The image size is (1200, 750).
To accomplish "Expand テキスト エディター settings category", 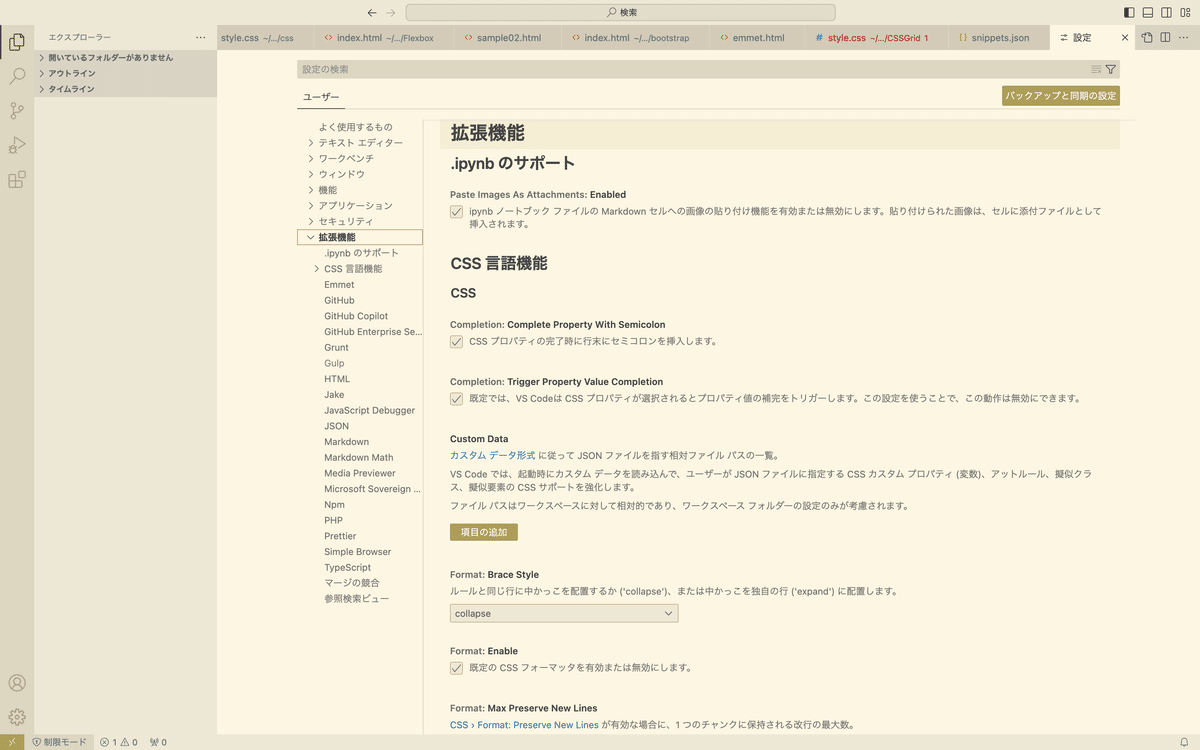I will 312,143.
